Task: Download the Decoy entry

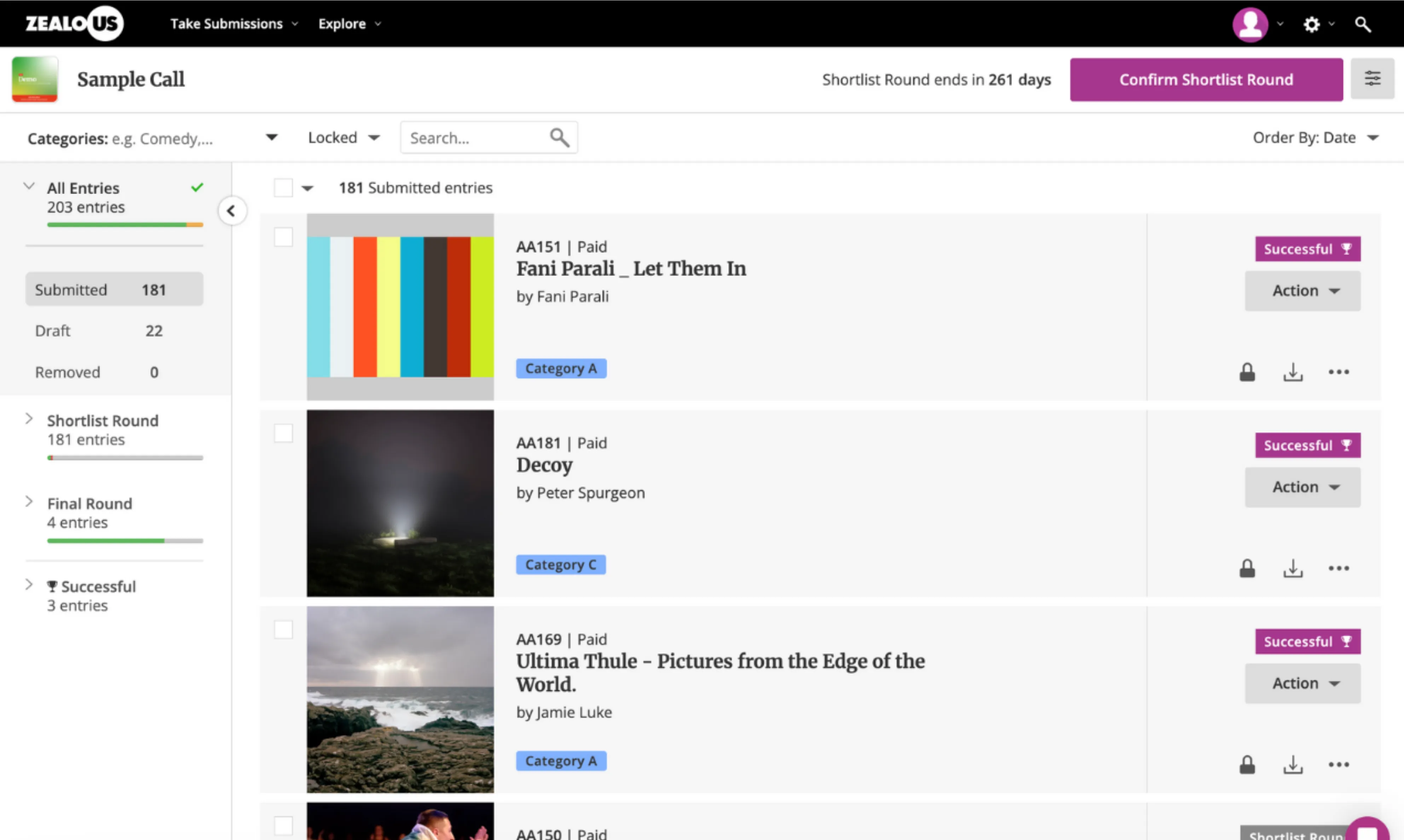Action: [x=1293, y=568]
